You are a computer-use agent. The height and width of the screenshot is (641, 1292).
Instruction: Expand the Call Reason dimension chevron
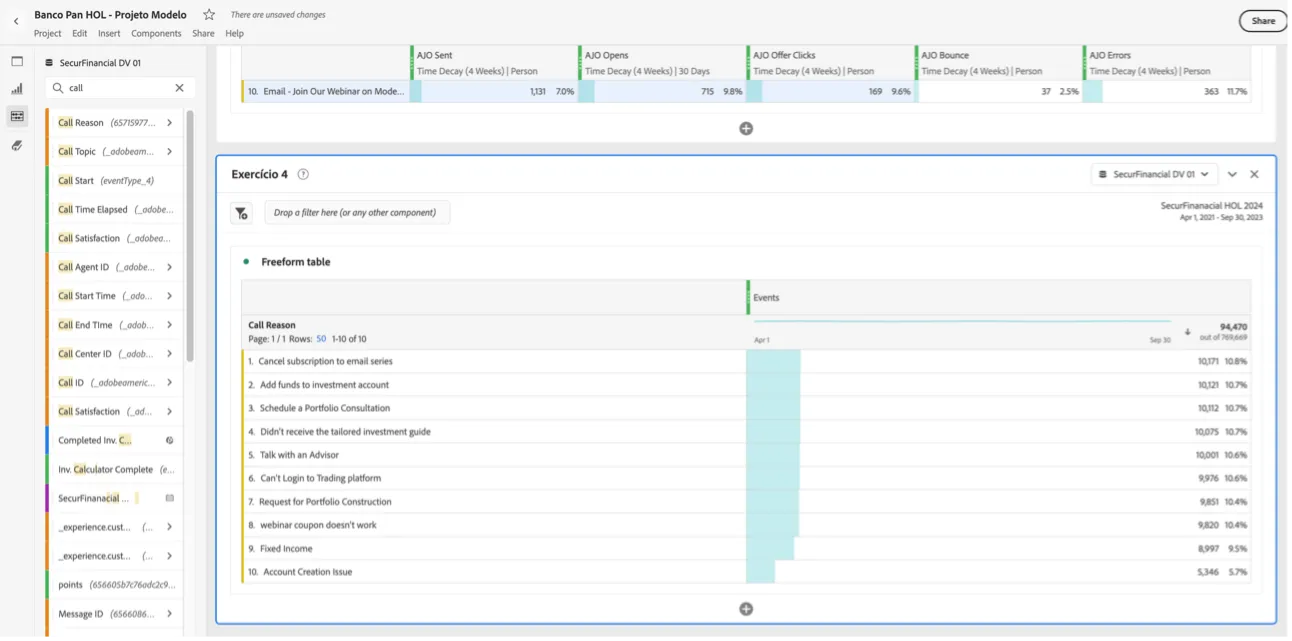pos(170,123)
